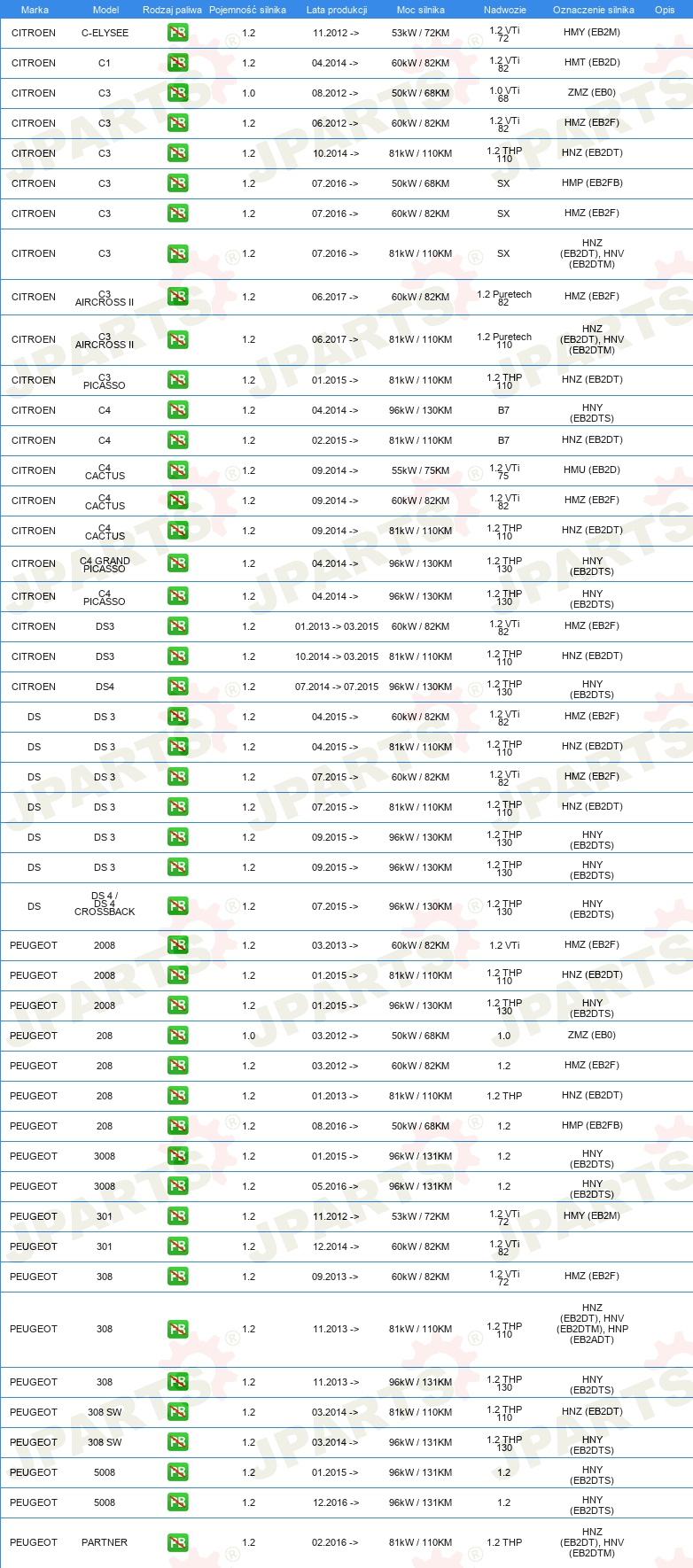Click fuel icon for C3 Aircross II 60kW

[x=177, y=297]
